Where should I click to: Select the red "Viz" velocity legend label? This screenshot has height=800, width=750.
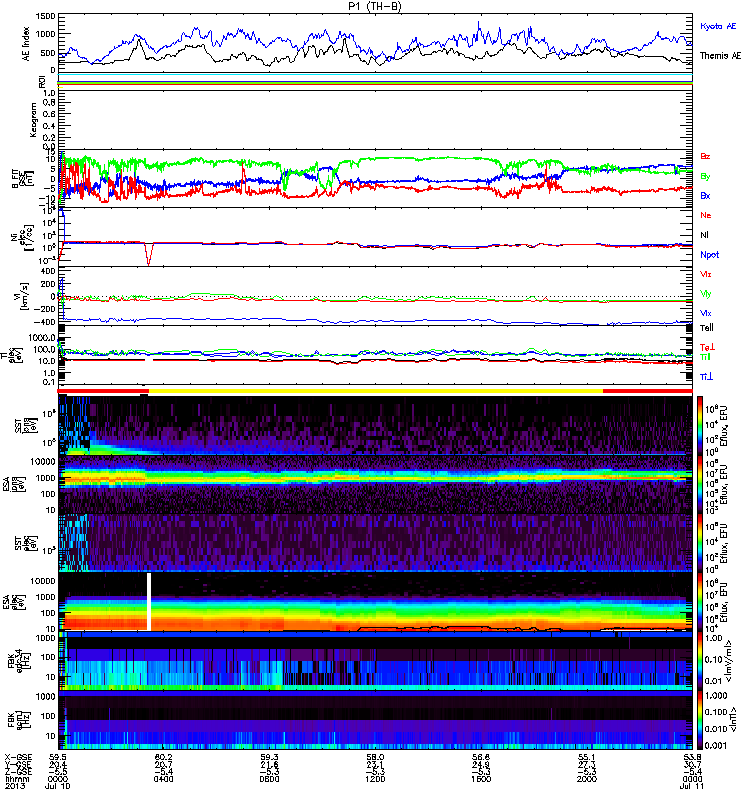pos(706,274)
